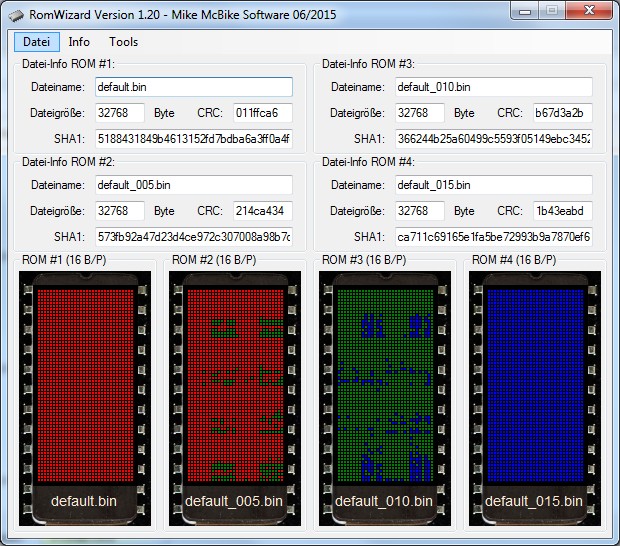Screen dimensions: 620x546
Task: Click the ROM #4 SHA1 hash field
Action: (x=493, y=237)
